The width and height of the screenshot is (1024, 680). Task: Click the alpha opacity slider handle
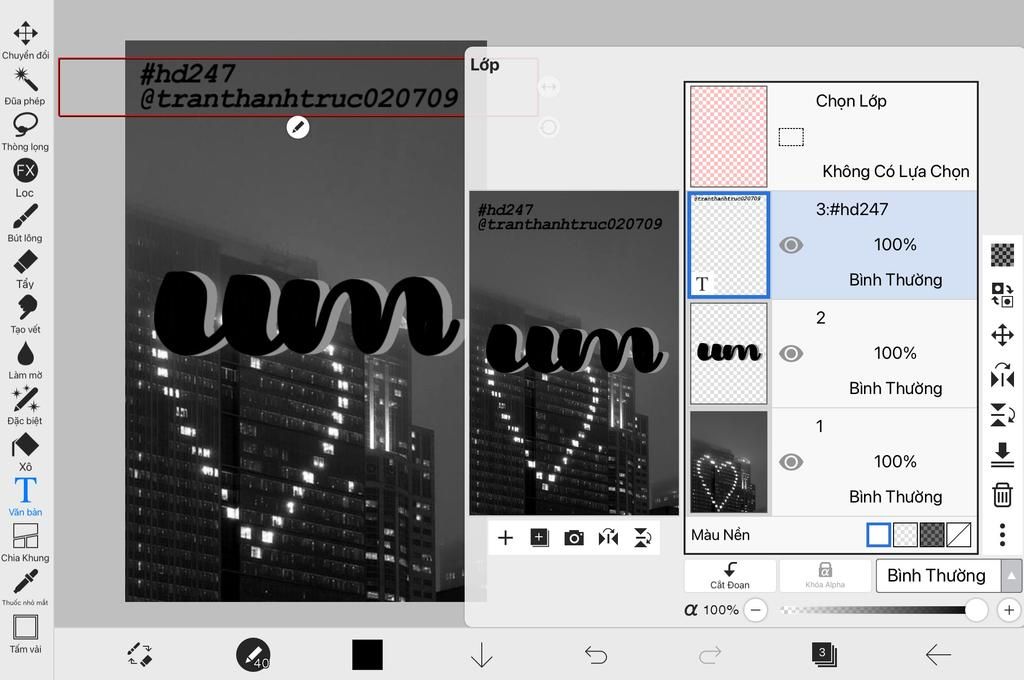tap(976, 610)
